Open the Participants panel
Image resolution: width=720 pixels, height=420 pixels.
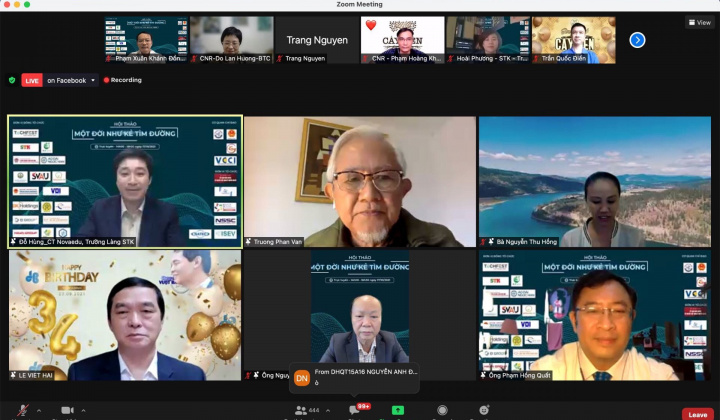[300, 411]
